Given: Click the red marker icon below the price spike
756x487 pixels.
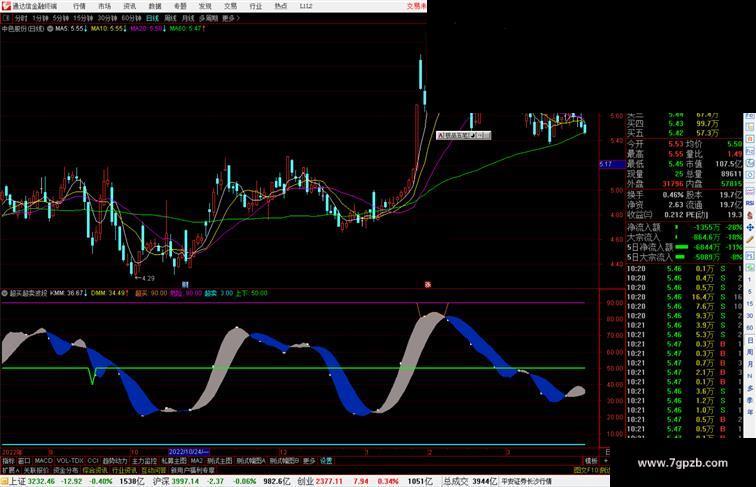Looking at the screenshot, I should pyautogui.click(x=427, y=284).
